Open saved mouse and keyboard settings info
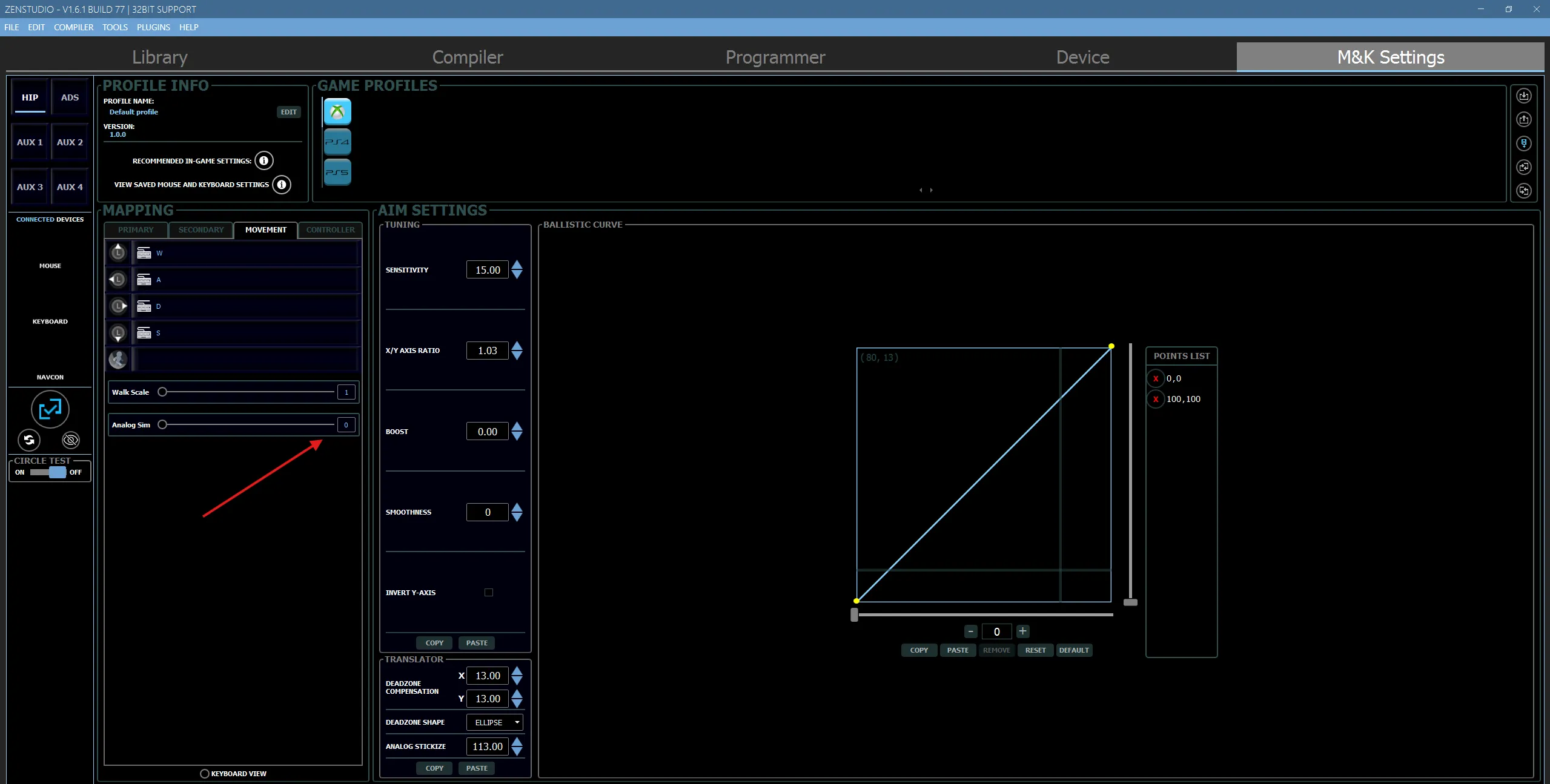The width and height of the screenshot is (1550, 784). [x=282, y=184]
